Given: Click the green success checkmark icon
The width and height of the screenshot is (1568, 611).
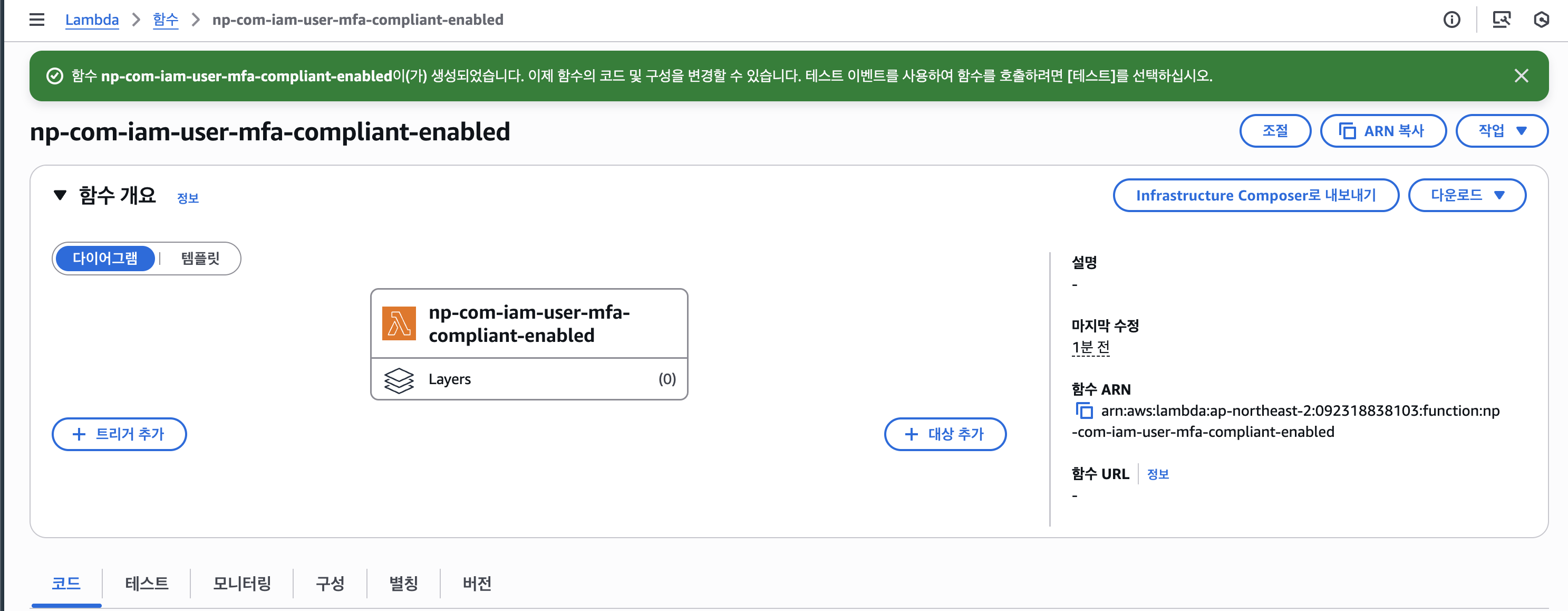Looking at the screenshot, I should click(x=55, y=75).
